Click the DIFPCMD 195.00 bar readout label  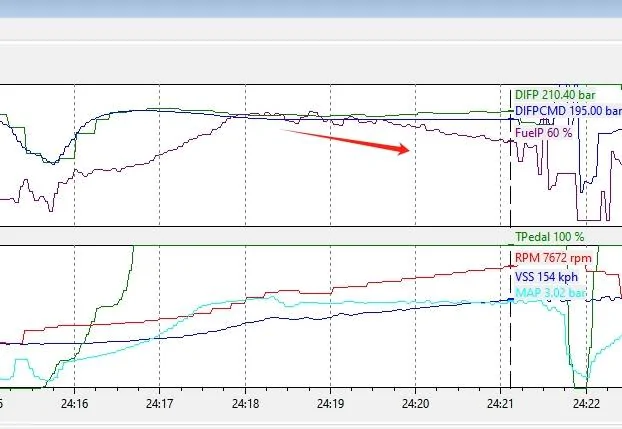pos(568,111)
